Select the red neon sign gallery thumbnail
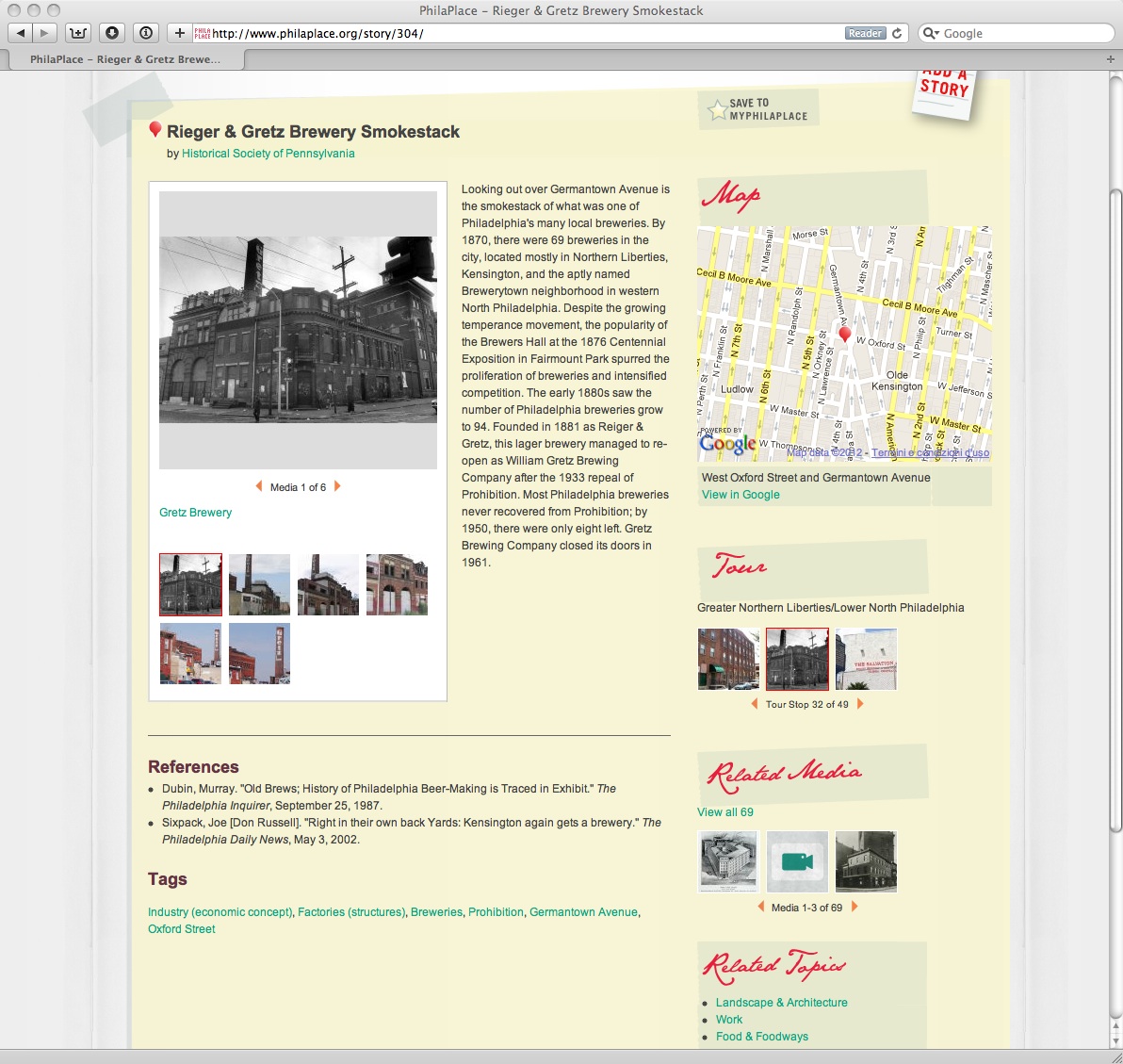 pos(260,653)
